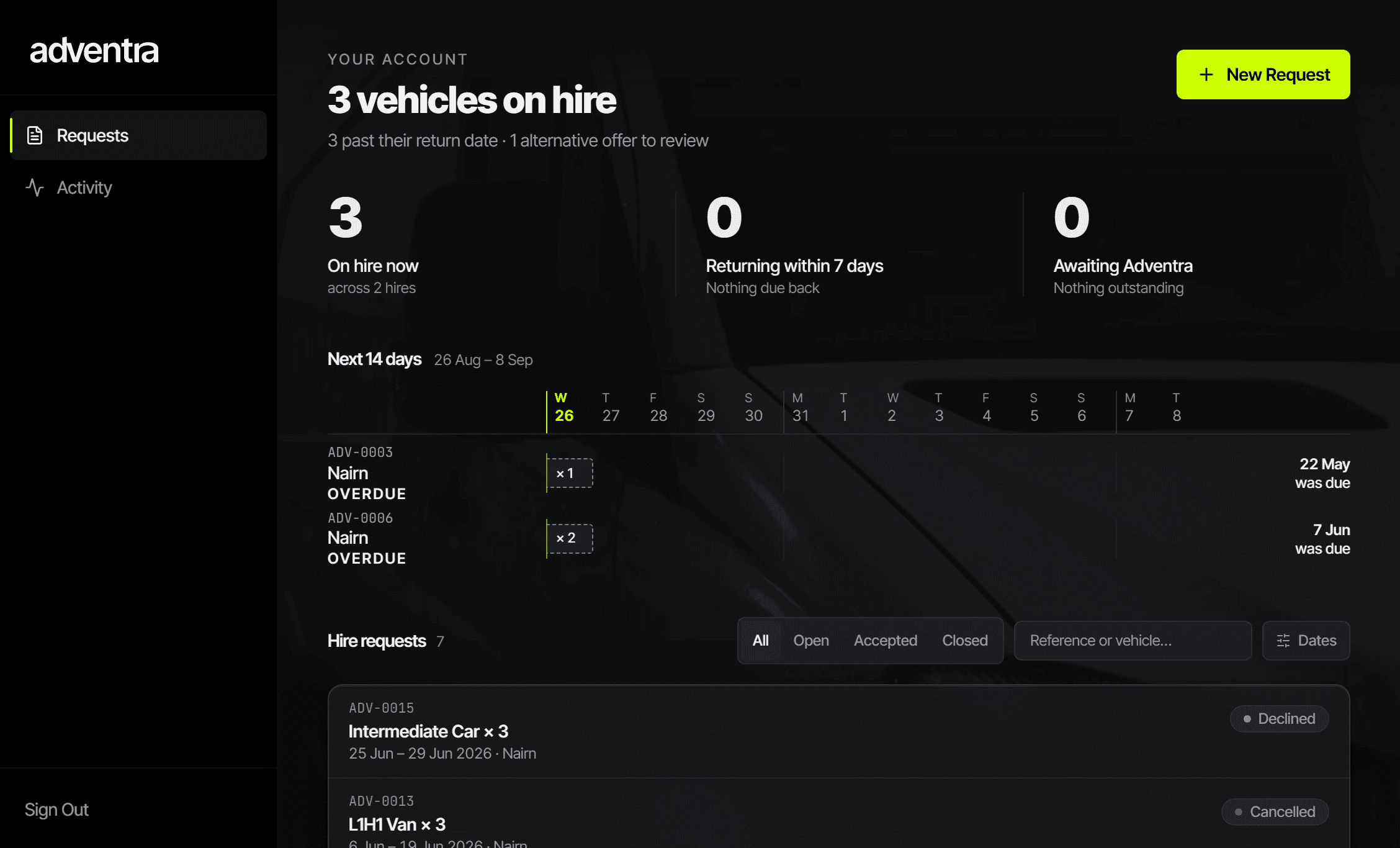Viewport: 1400px width, 848px height.
Task: Select the Monday 7 day header
Action: pyautogui.click(x=1129, y=407)
